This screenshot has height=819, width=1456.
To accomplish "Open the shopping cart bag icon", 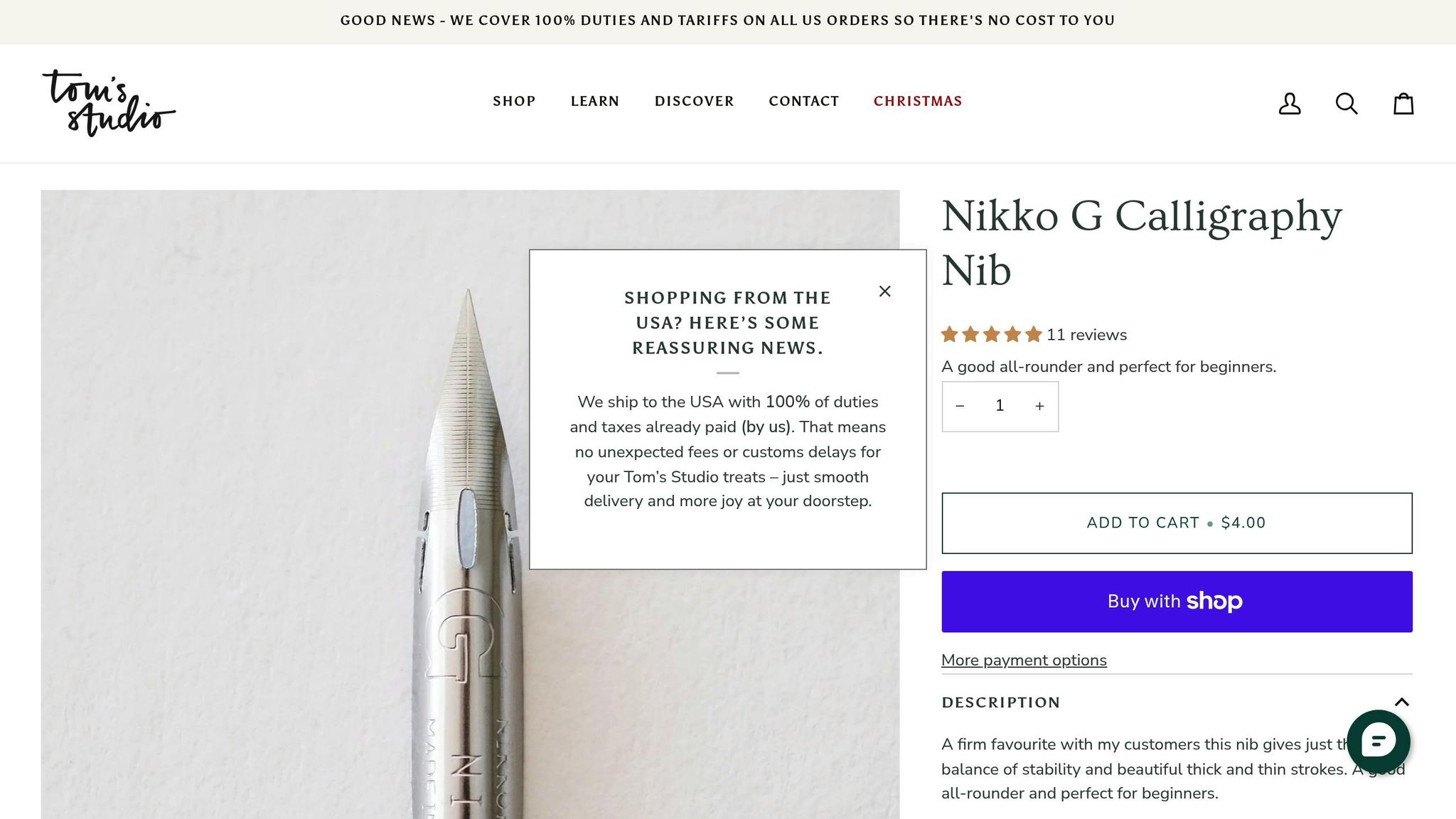I will click(1402, 104).
